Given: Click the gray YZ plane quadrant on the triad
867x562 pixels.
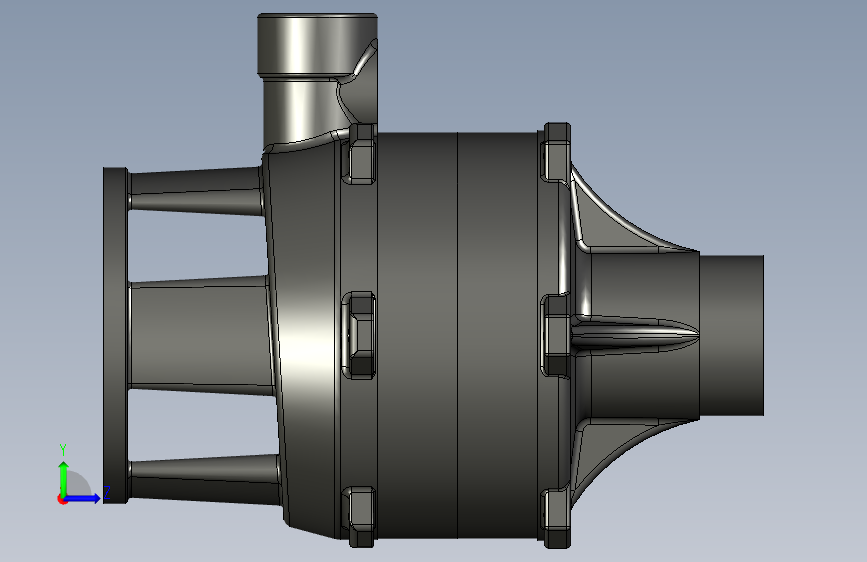Looking at the screenshot, I should 79,485.
